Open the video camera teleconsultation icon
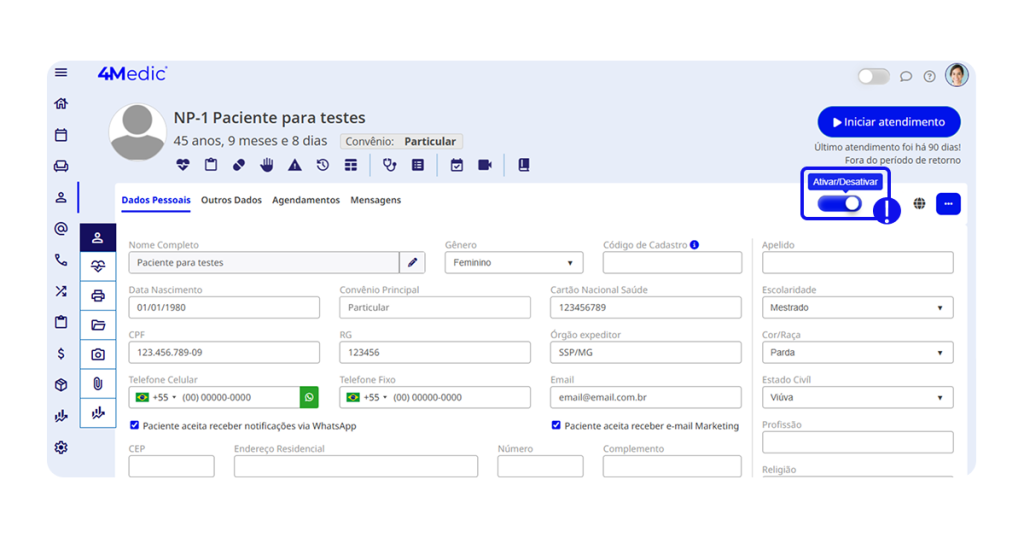This screenshot has width=1024, height=538. 485,165
